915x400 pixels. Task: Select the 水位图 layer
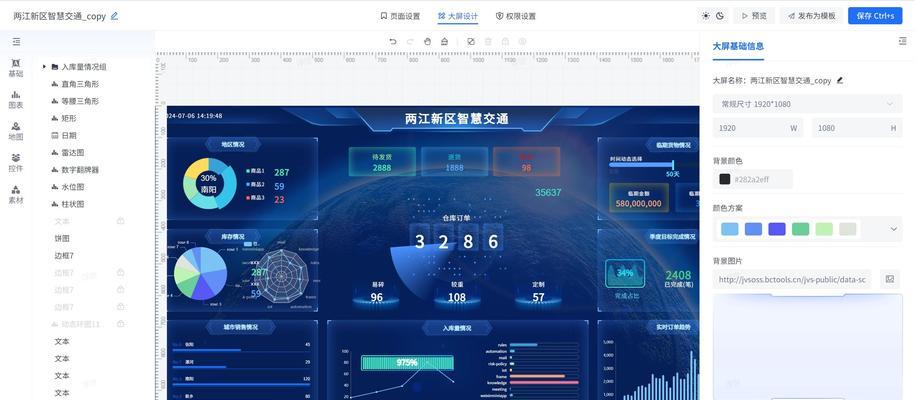pos(73,187)
